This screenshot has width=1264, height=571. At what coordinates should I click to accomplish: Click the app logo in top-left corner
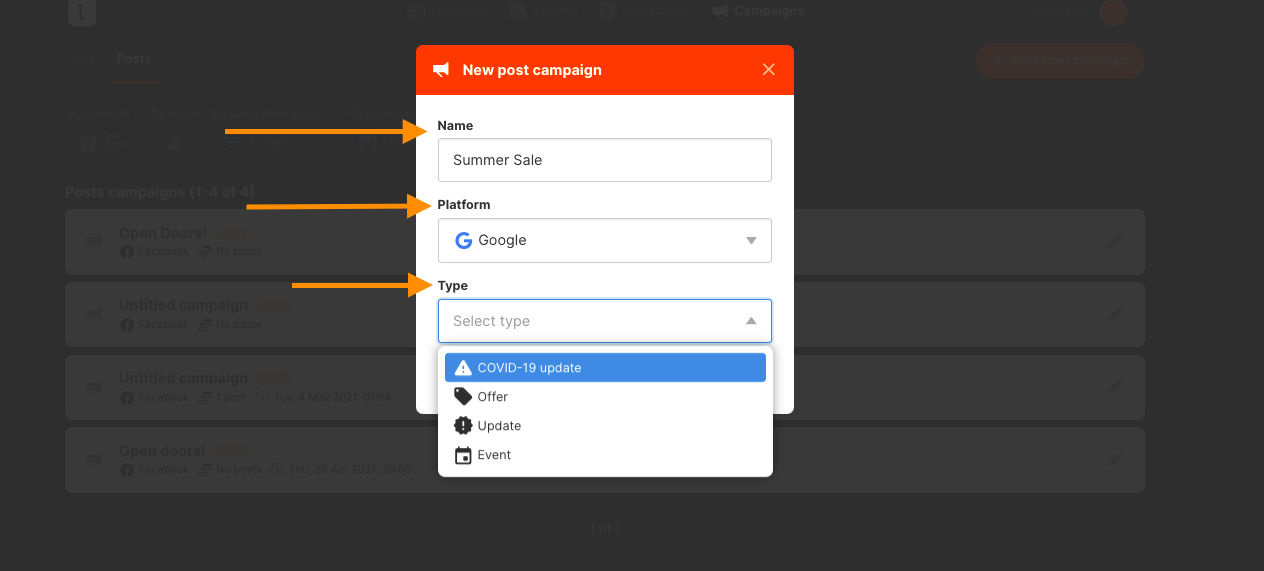[x=82, y=12]
